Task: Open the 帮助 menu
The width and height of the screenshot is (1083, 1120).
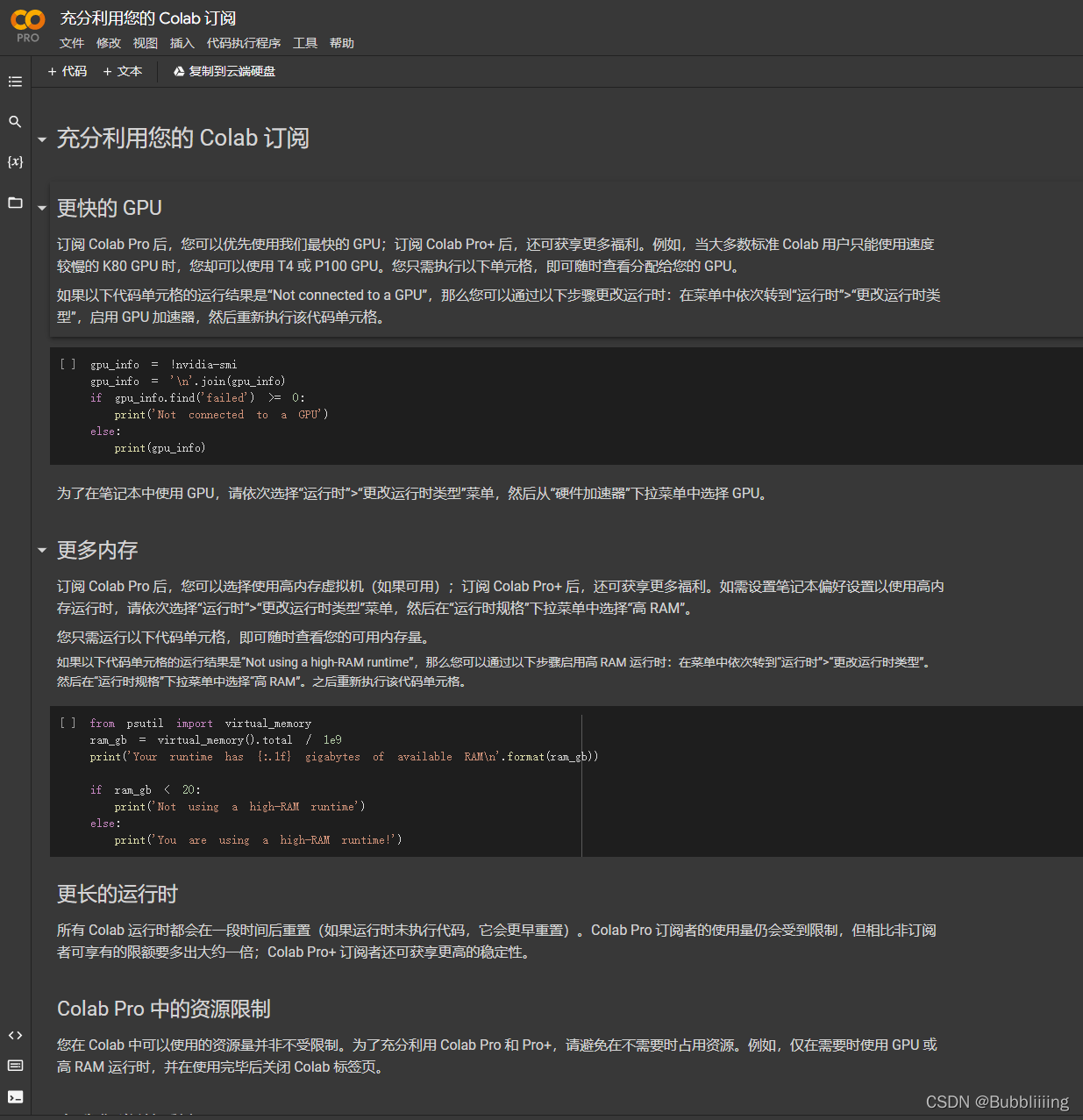Action: [342, 42]
